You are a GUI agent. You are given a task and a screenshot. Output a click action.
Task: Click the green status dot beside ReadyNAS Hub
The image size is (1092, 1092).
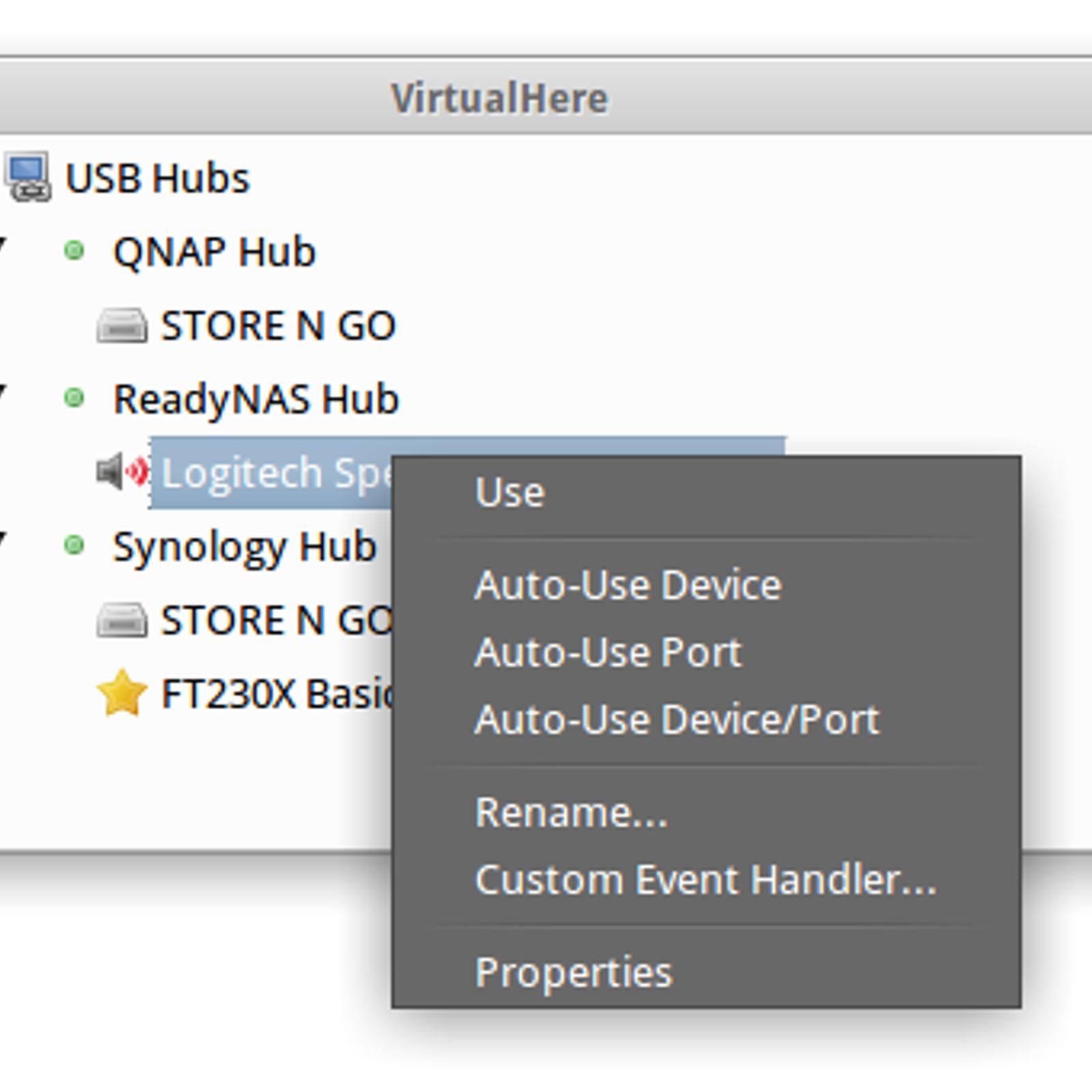[x=74, y=398]
